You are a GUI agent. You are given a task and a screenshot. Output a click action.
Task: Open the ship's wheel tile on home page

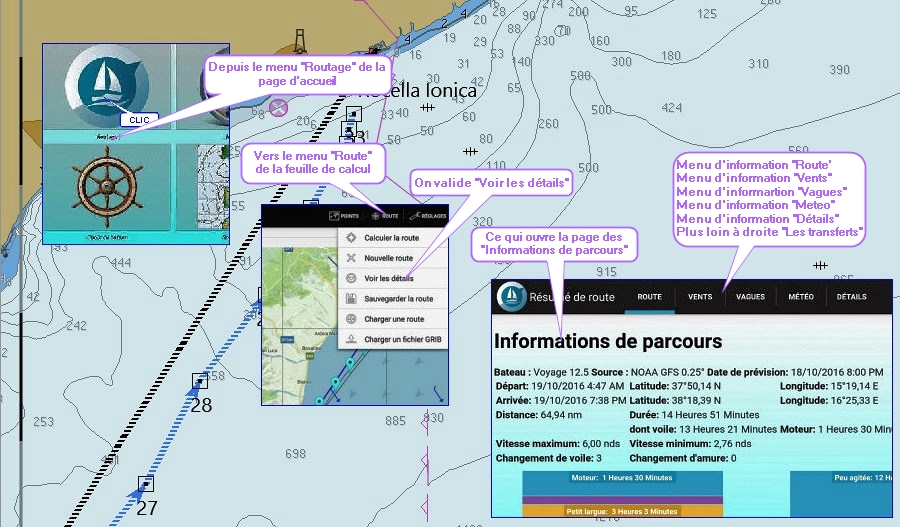(x=107, y=187)
